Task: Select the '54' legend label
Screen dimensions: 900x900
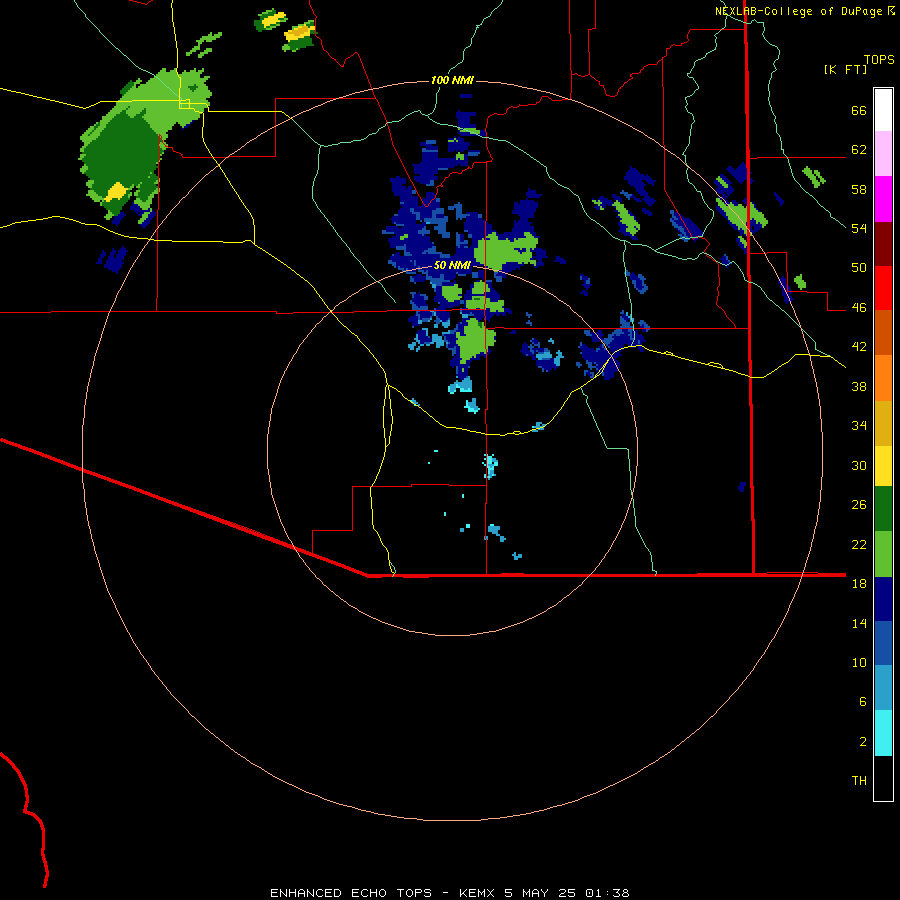Action: click(x=859, y=228)
